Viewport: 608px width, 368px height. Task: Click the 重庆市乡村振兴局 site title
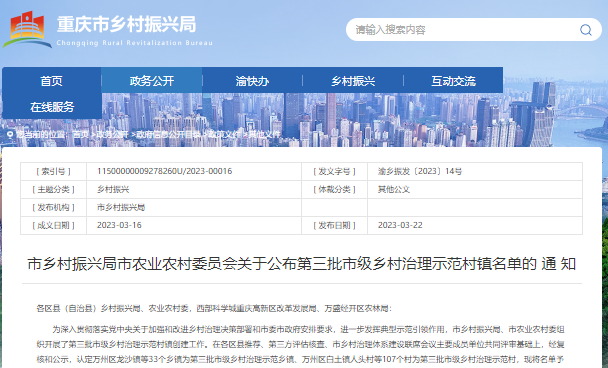pyautogui.click(x=126, y=24)
